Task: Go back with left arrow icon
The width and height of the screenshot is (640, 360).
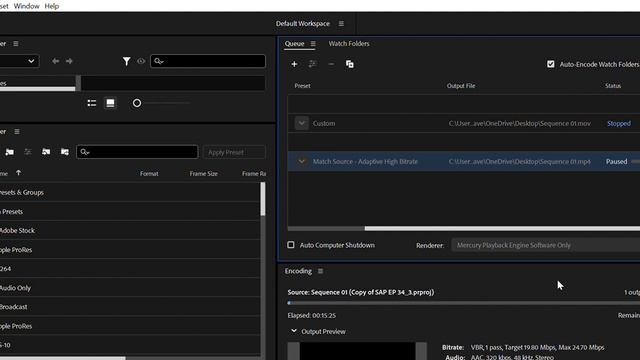Action: 56,61
